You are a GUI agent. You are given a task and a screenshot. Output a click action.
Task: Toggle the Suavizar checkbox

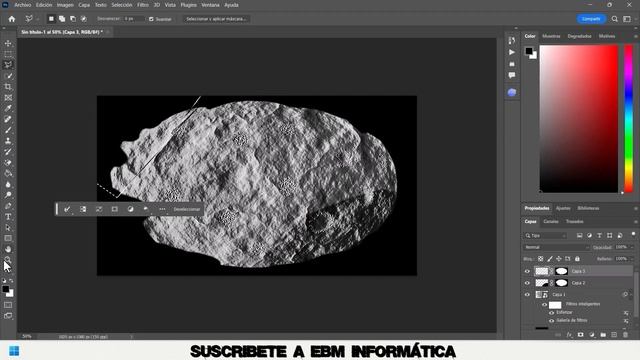coord(151,19)
